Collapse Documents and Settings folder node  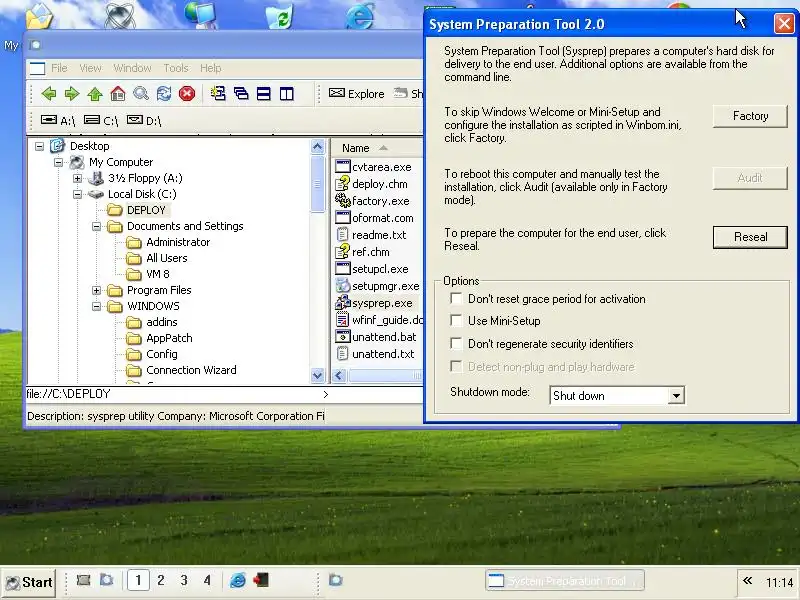coord(96,226)
